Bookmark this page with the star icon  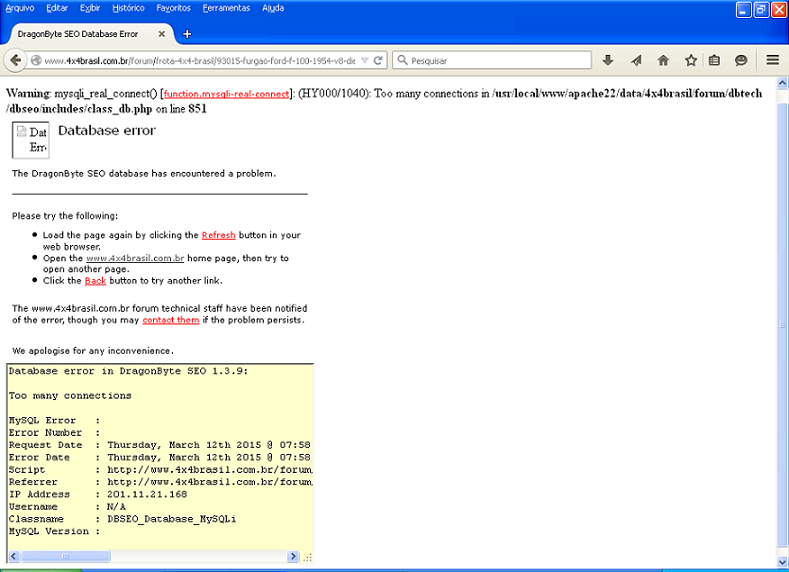click(x=691, y=60)
